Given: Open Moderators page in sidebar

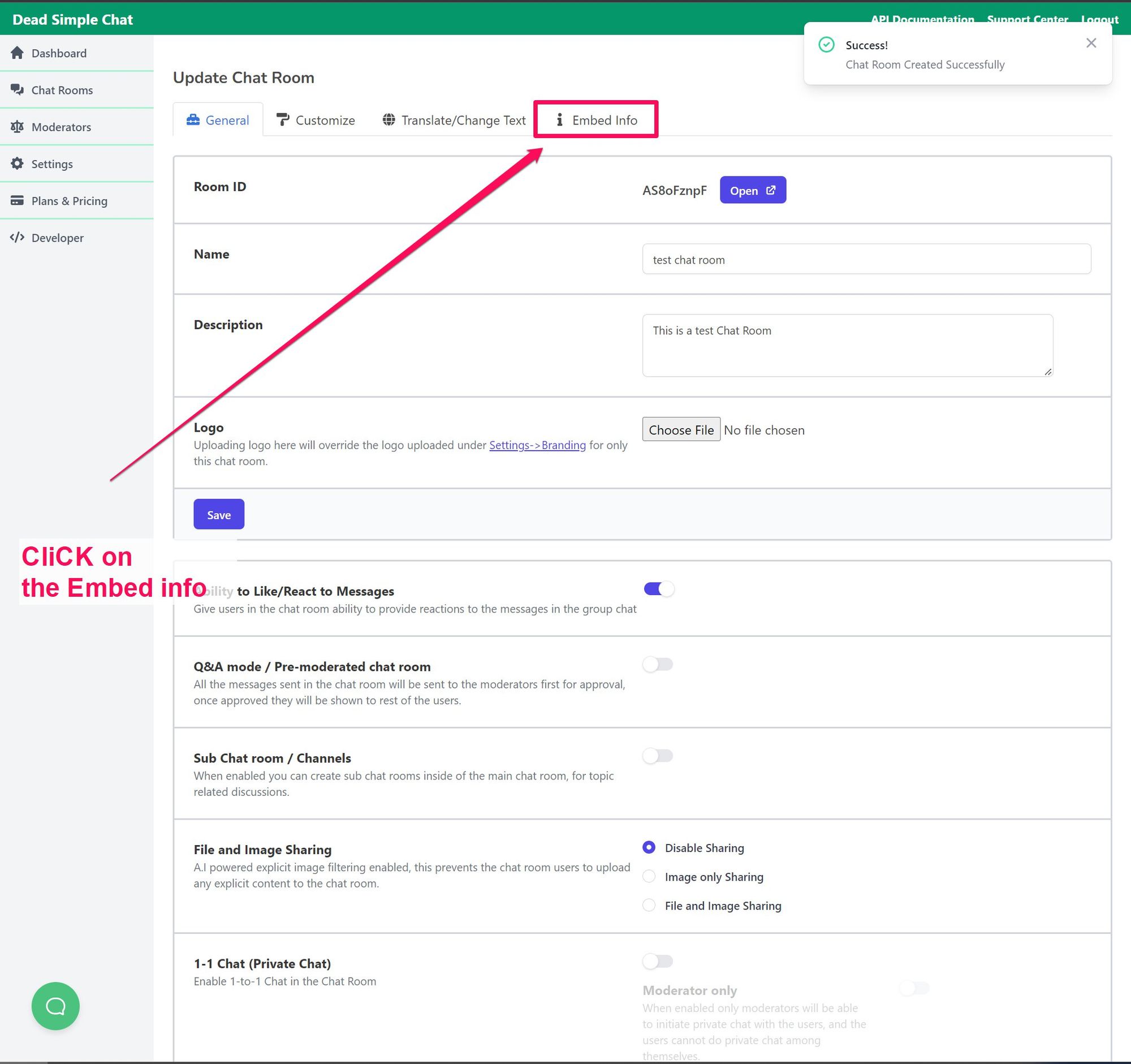Looking at the screenshot, I should pos(77,127).
